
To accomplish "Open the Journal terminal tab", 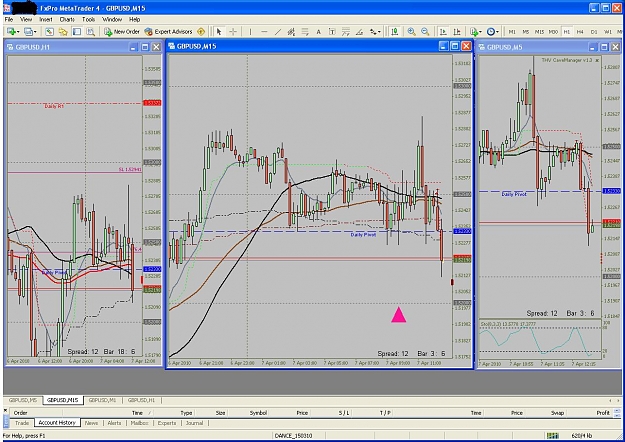I will (x=195, y=423).
